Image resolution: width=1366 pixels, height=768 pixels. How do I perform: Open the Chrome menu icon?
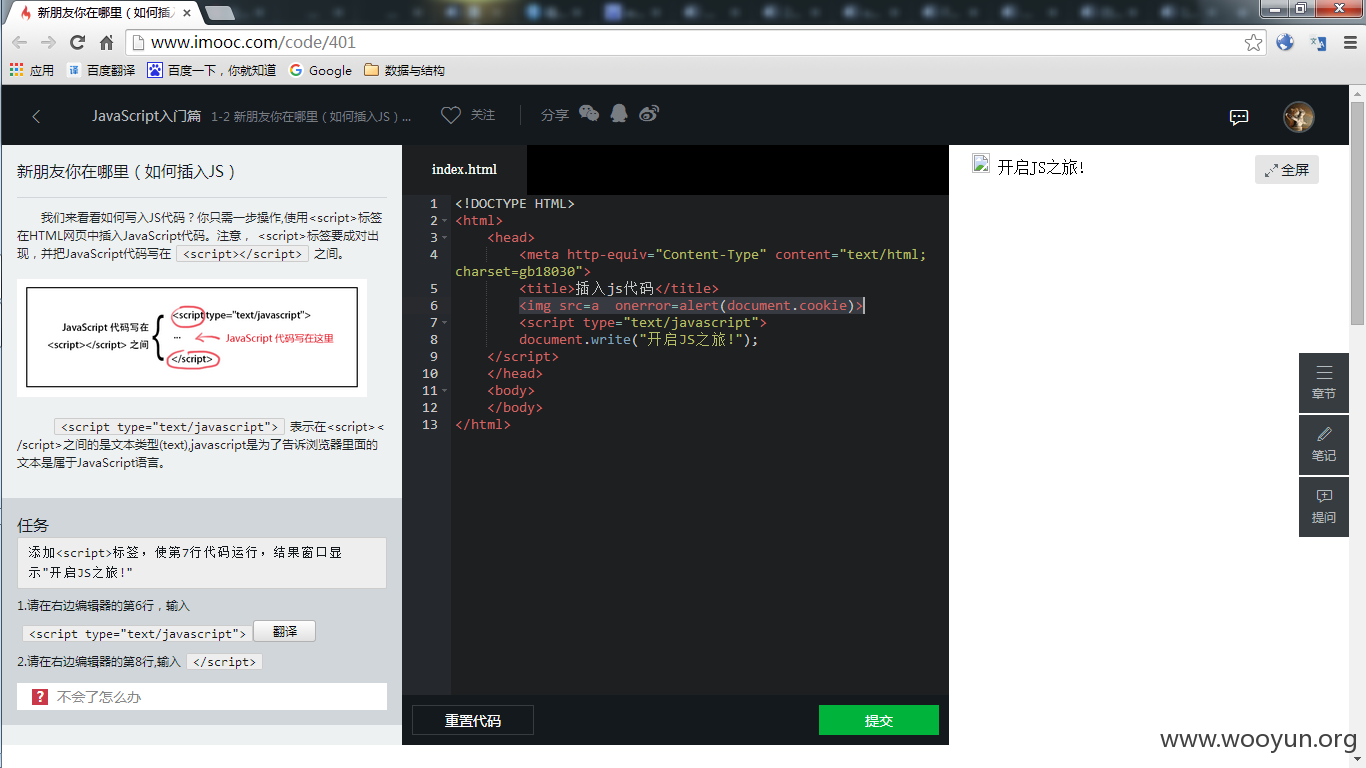coord(1349,43)
